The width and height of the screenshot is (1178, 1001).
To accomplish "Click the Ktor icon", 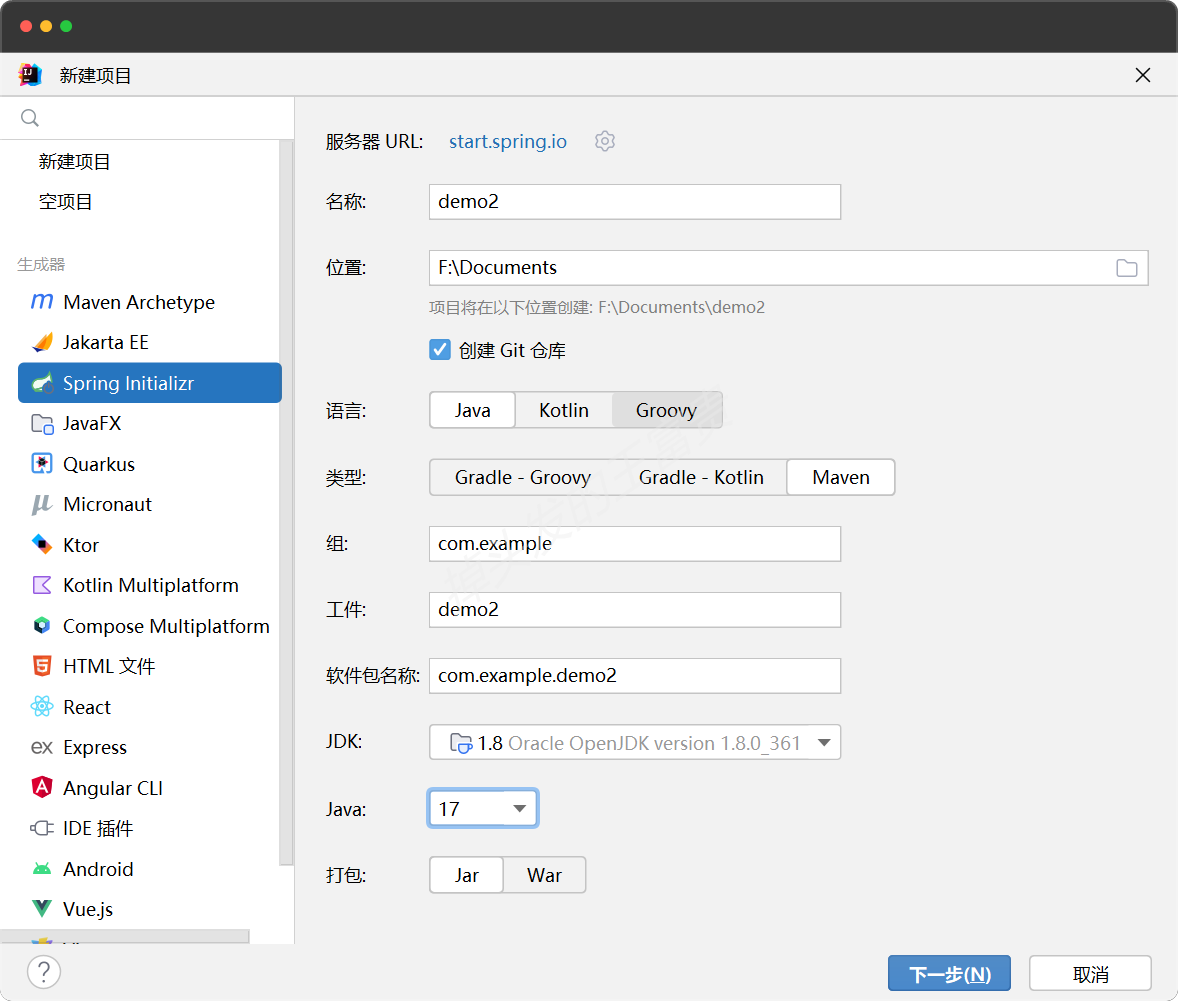I will (42, 544).
